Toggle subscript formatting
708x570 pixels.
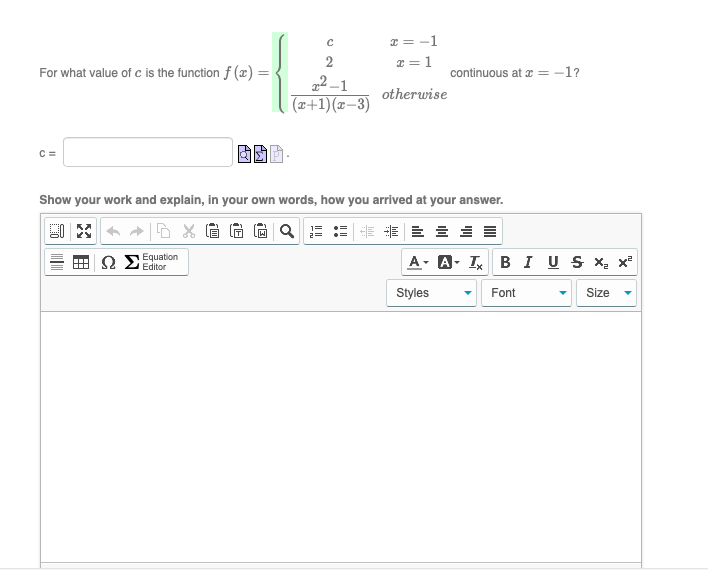point(601,262)
